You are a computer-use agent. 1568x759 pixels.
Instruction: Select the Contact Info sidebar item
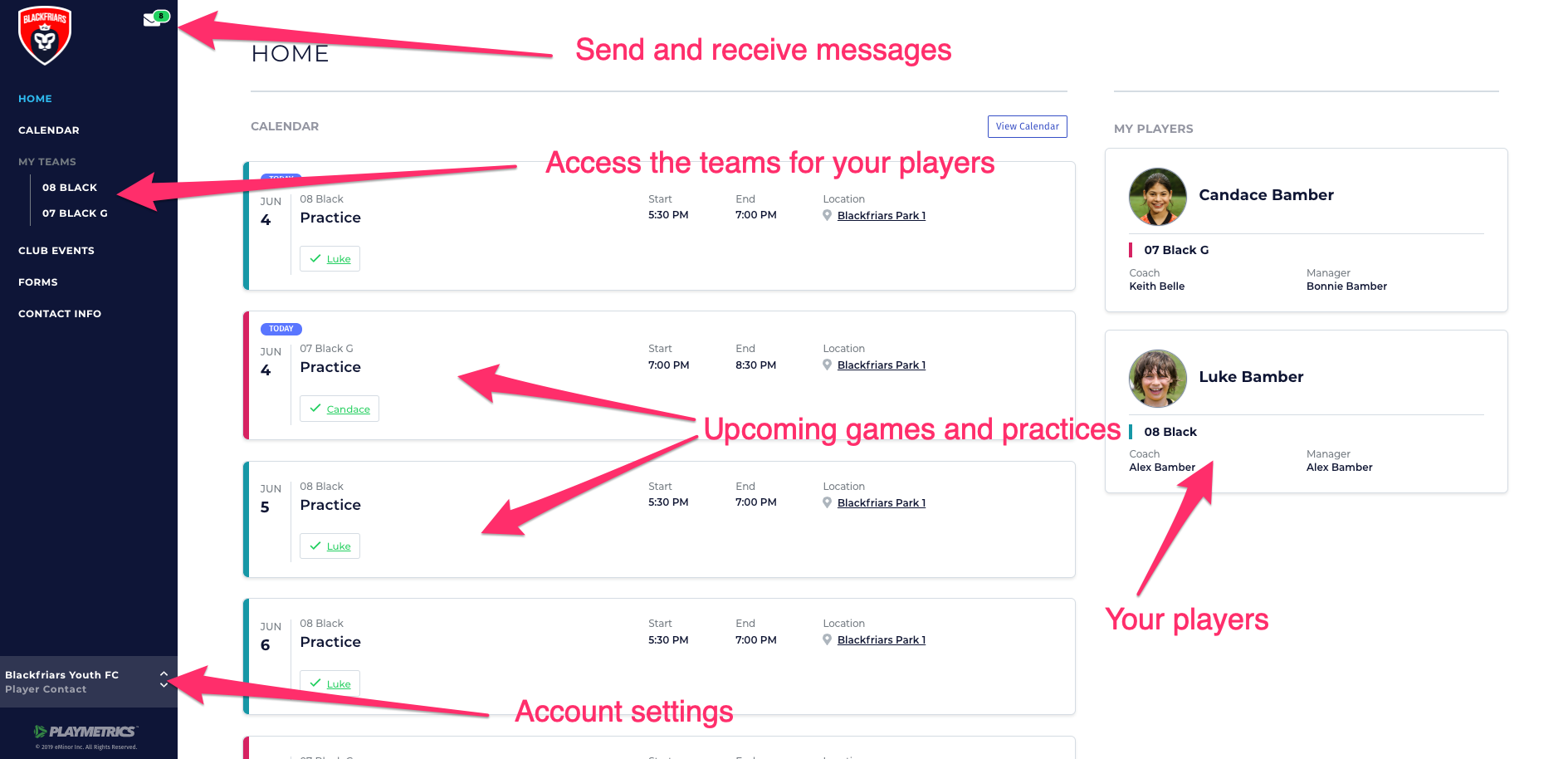coord(60,314)
